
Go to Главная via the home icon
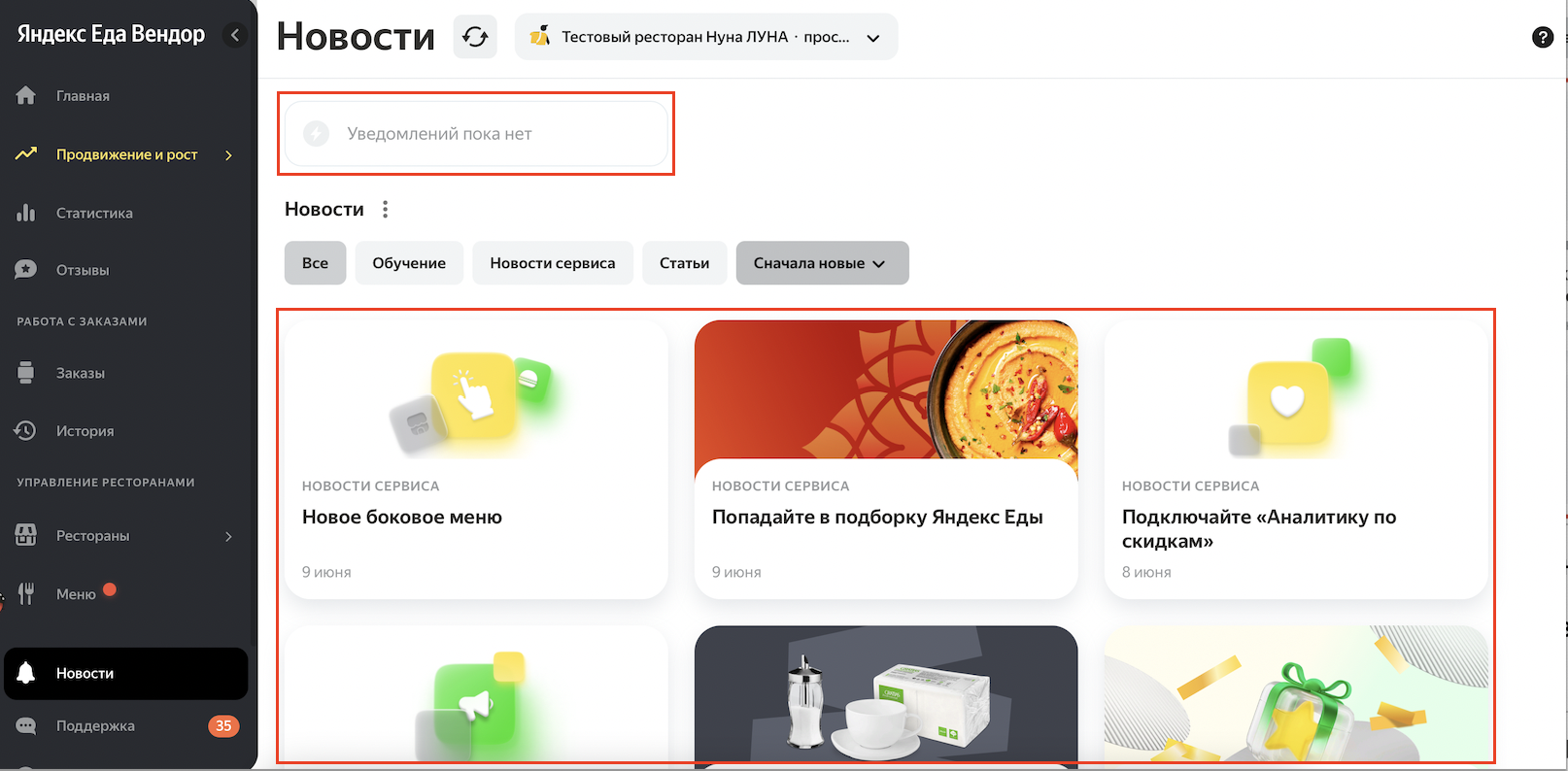point(26,95)
